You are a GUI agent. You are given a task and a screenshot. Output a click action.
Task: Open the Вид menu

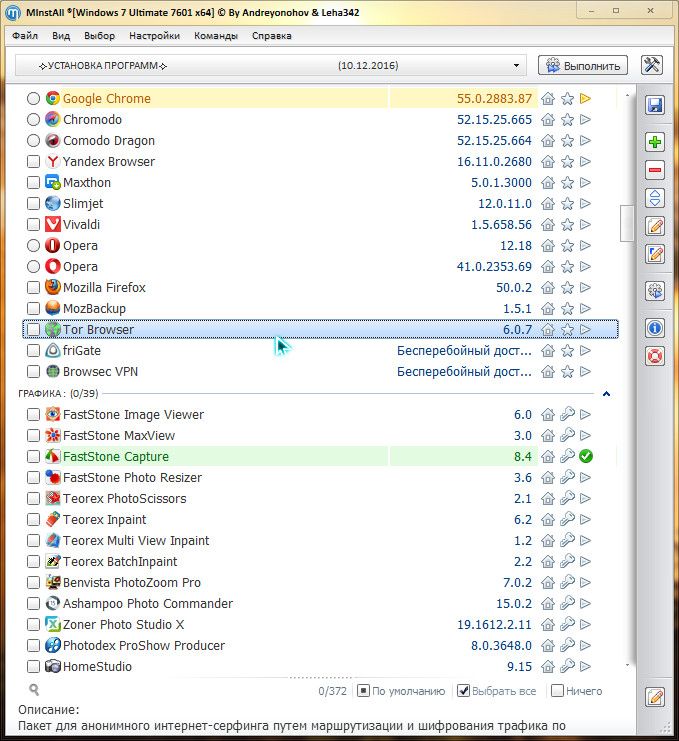tap(61, 36)
